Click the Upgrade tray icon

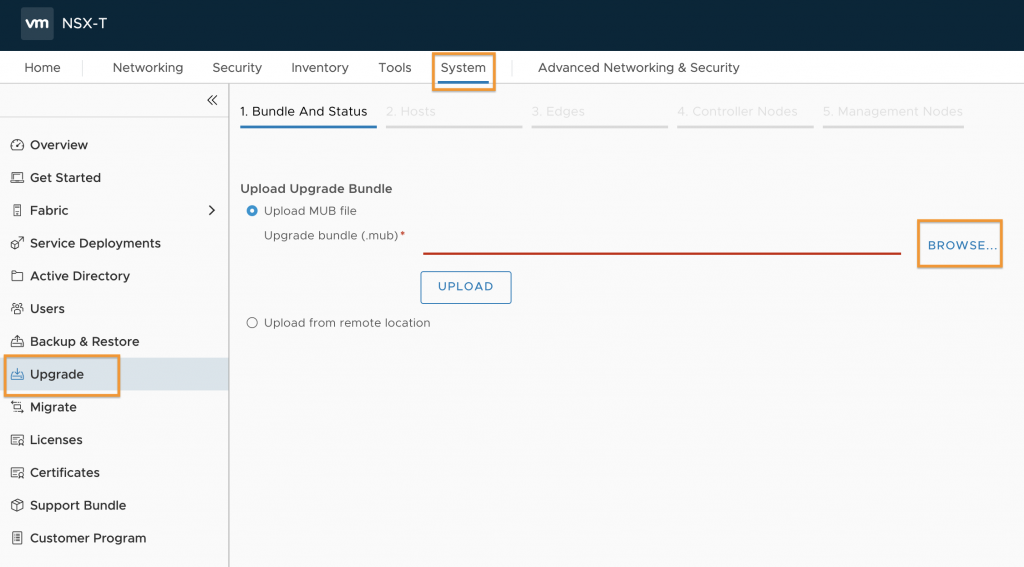[17, 374]
